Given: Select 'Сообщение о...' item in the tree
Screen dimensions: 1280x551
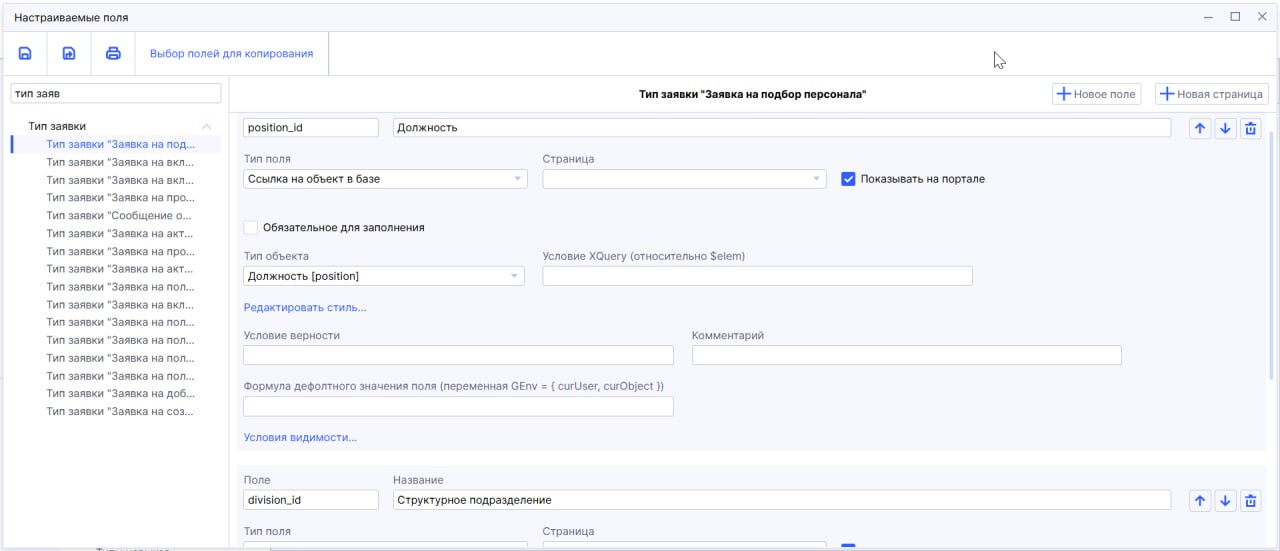Looking at the screenshot, I should pyautogui.click(x=118, y=216).
